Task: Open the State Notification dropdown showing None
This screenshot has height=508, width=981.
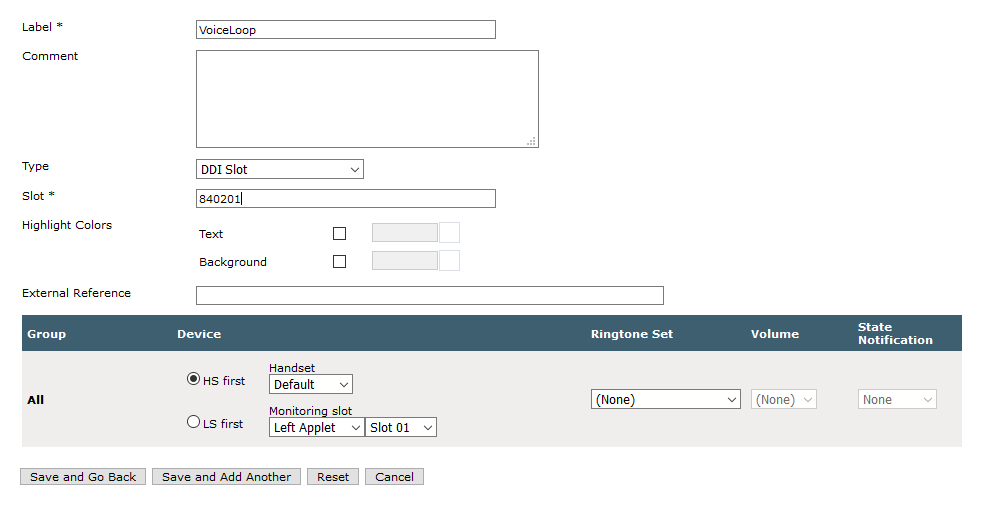Action: (x=897, y=399)
